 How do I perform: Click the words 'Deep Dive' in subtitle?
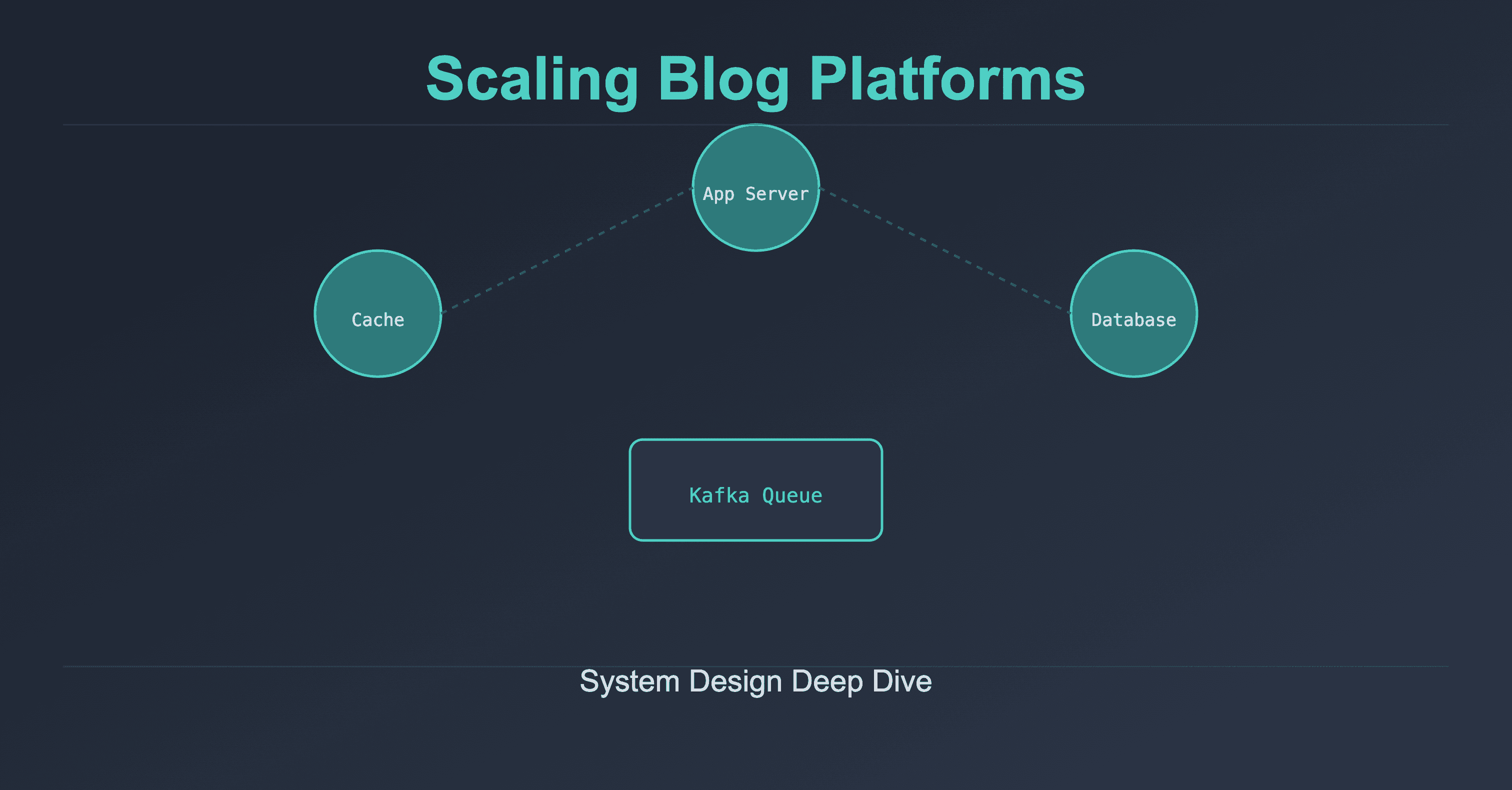(x=861, y=681)
